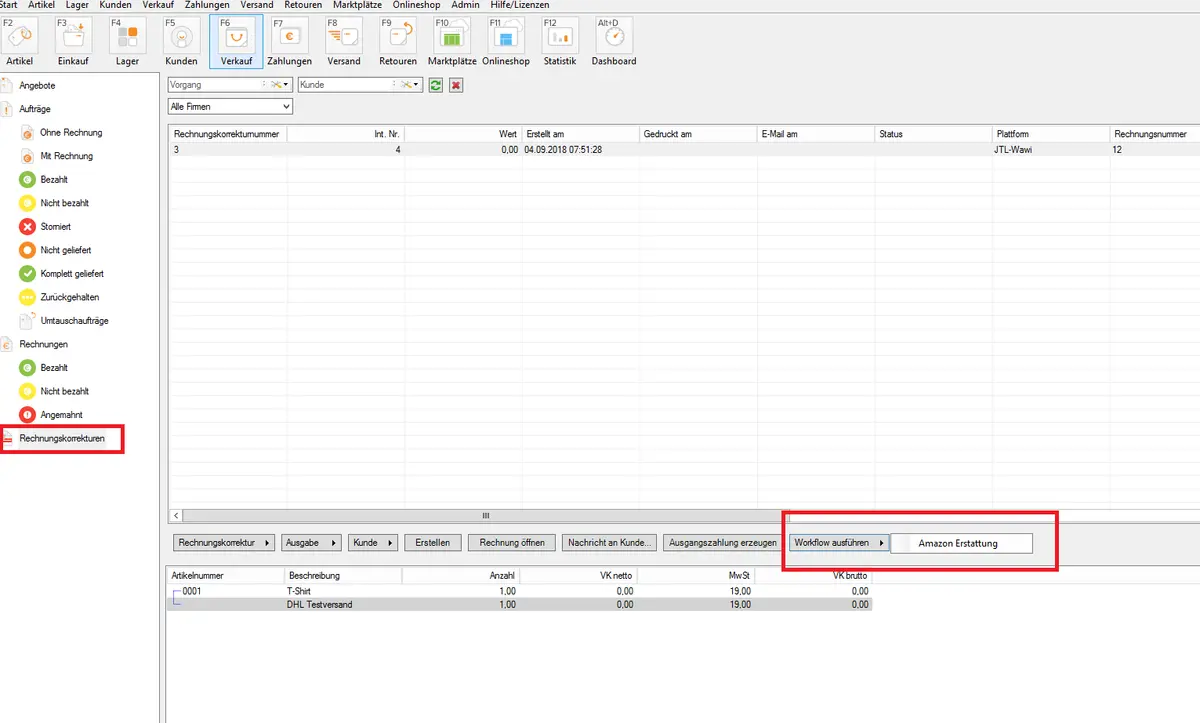Open the Kunden toolbar icon

click(181, 42)
